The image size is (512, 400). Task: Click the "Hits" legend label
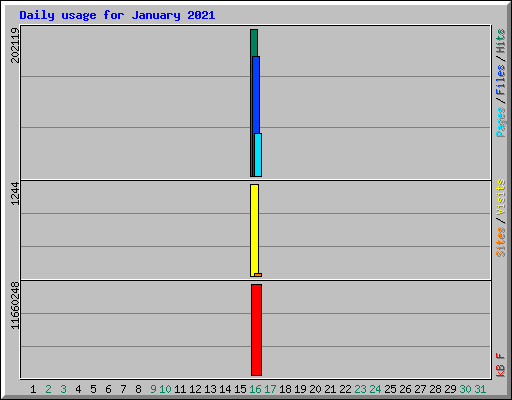pyautogui.click(x=500, y=41)
